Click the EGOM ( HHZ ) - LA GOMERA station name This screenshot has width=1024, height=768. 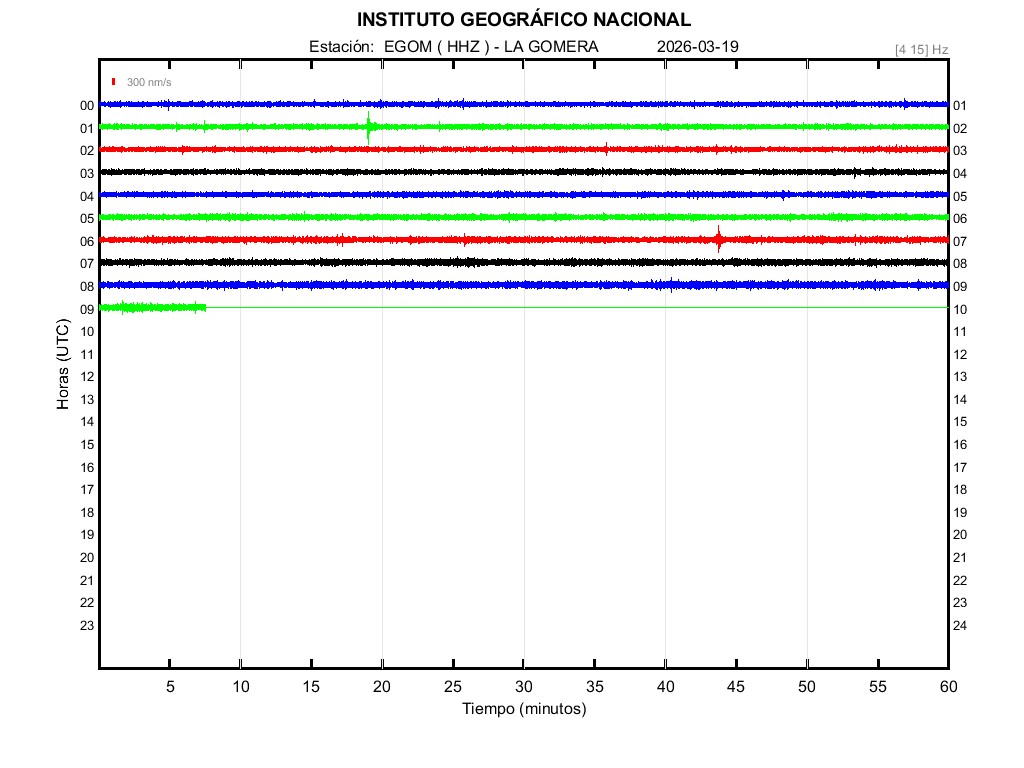[491, 47]
